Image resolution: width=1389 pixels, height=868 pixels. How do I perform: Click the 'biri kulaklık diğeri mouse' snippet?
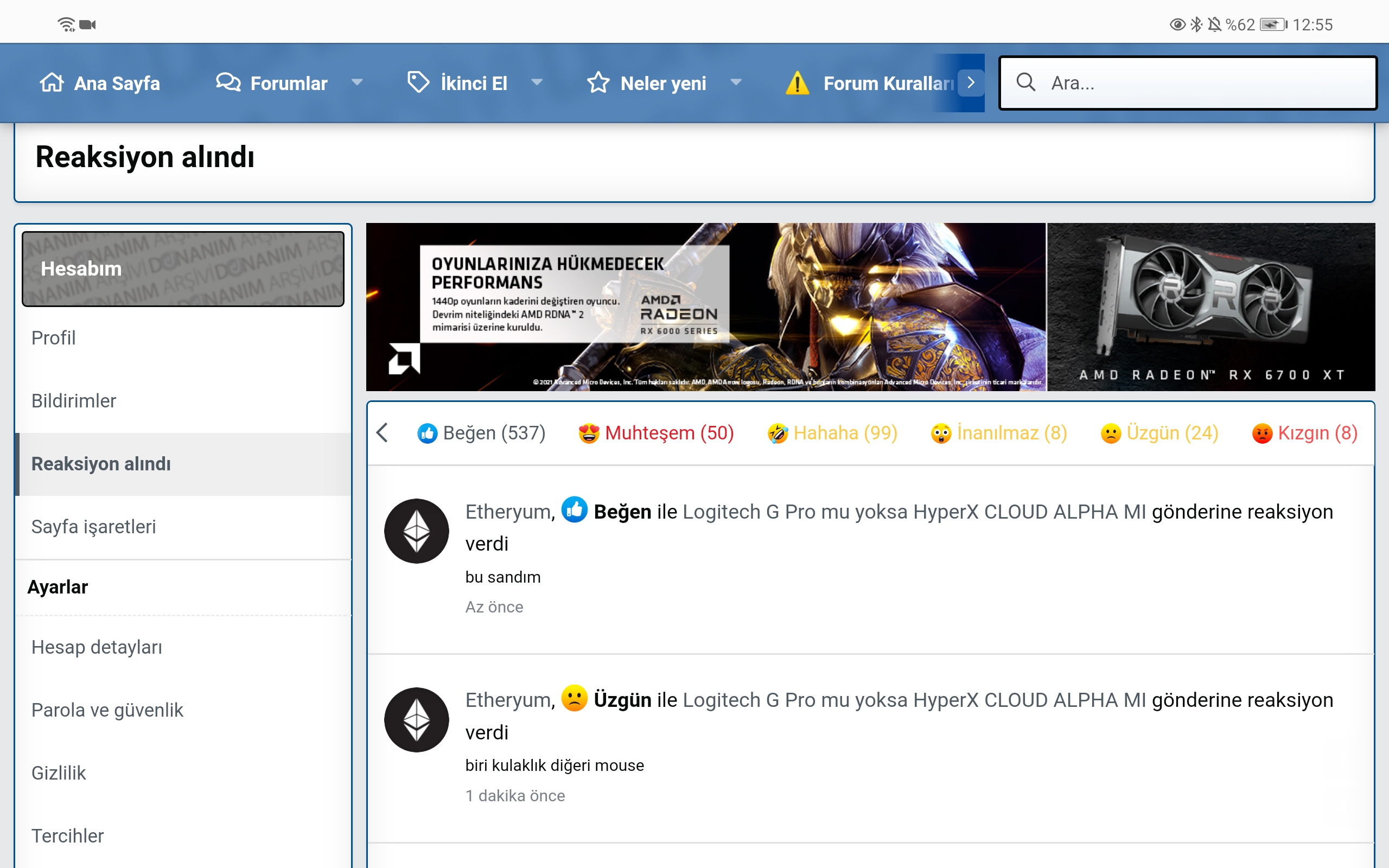point(555,765)
